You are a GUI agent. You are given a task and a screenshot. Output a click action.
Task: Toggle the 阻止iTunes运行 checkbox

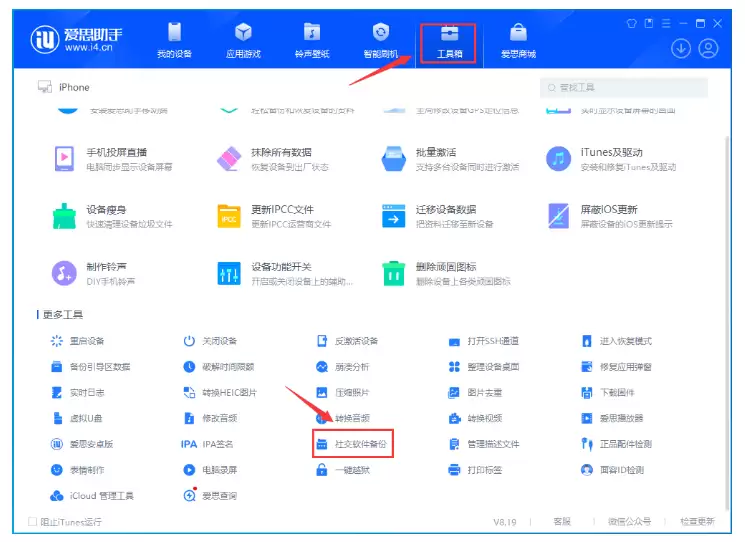pyautogui.click(x=32, y=522)
